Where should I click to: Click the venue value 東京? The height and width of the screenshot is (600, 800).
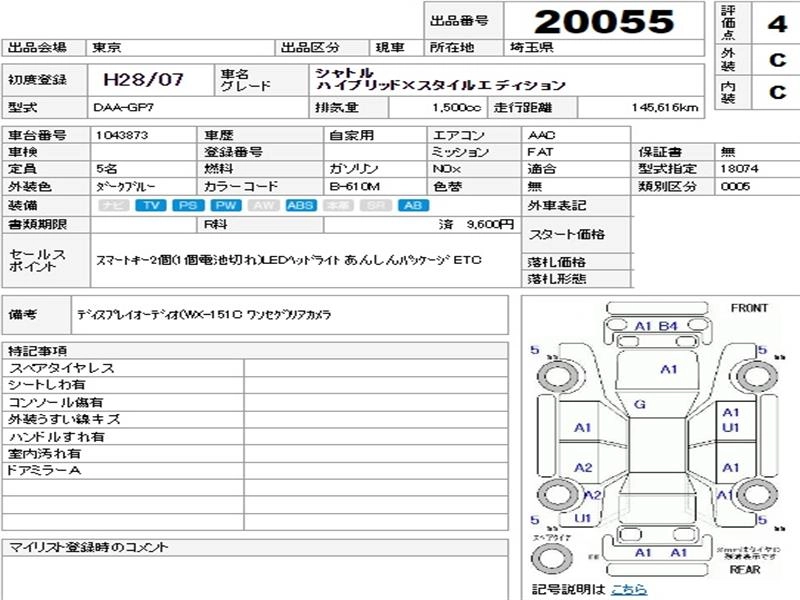coord(107,47)
